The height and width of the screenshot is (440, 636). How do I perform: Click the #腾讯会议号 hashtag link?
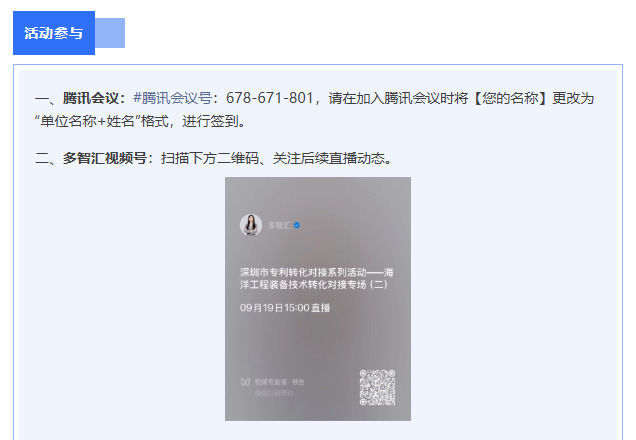pos(172,98)
